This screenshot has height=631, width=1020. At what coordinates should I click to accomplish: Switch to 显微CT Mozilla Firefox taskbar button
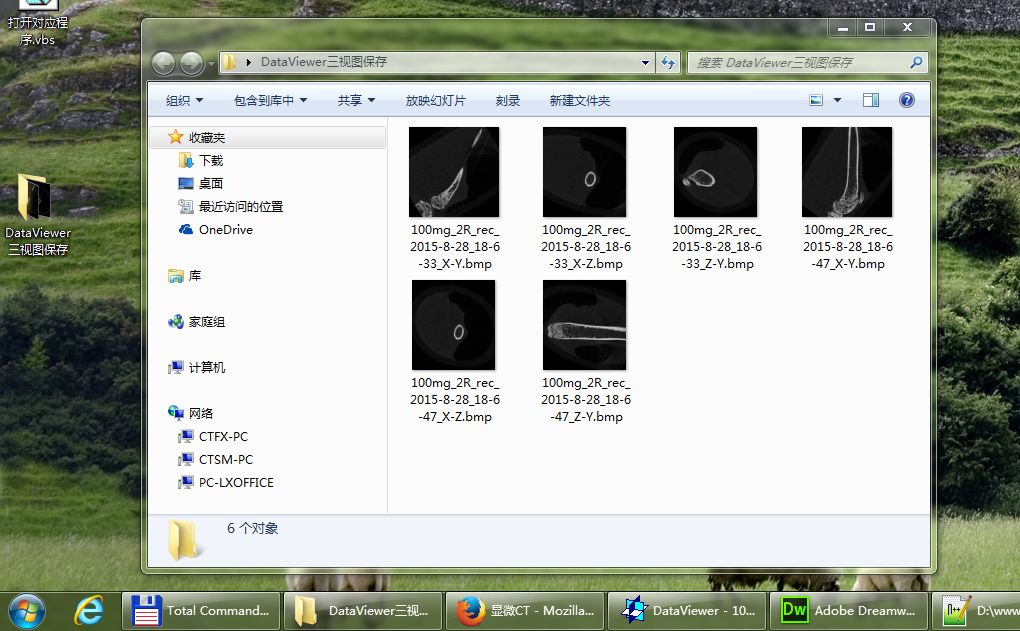pos(524,611)
